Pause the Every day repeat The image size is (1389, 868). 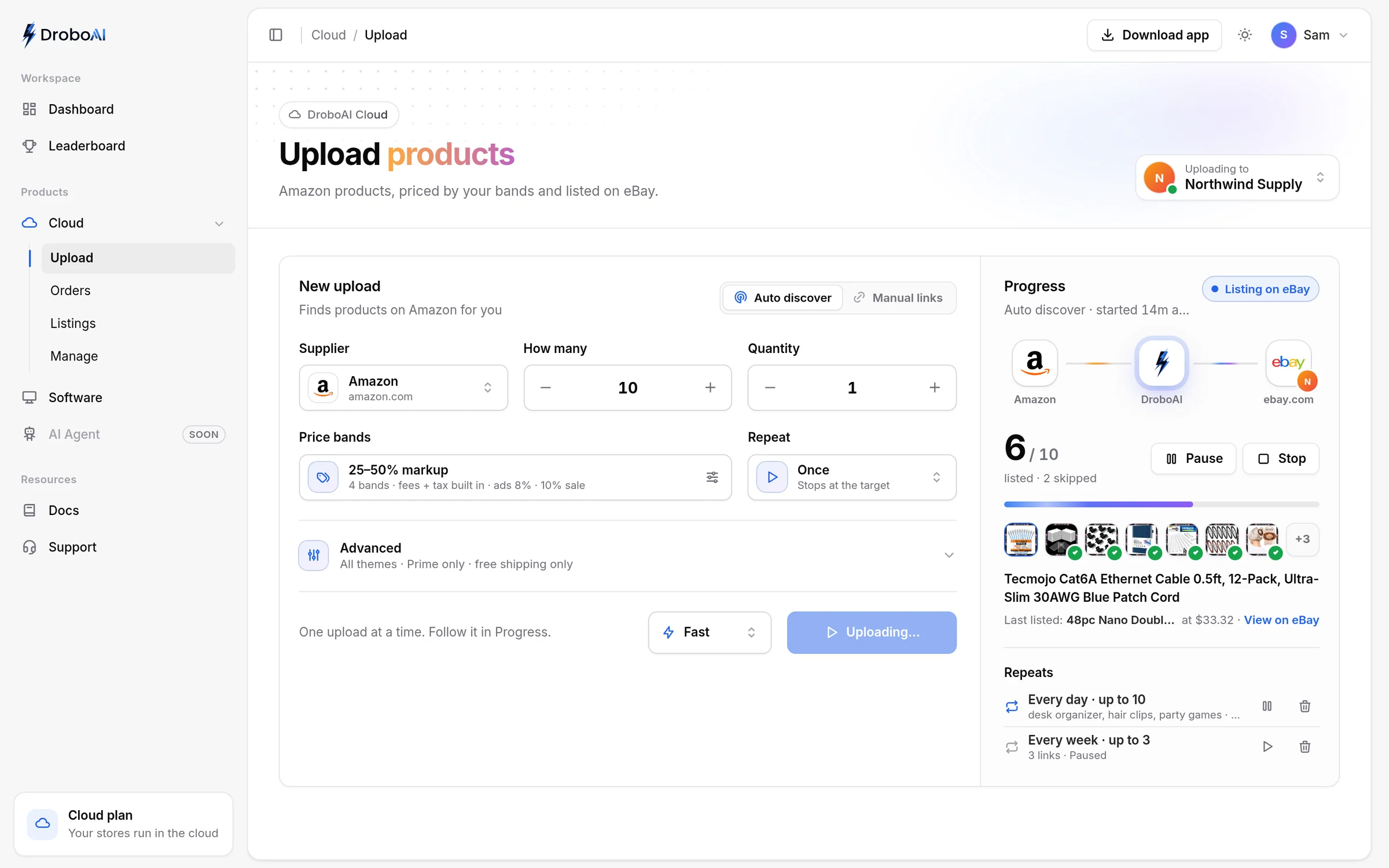(1267, 706)
